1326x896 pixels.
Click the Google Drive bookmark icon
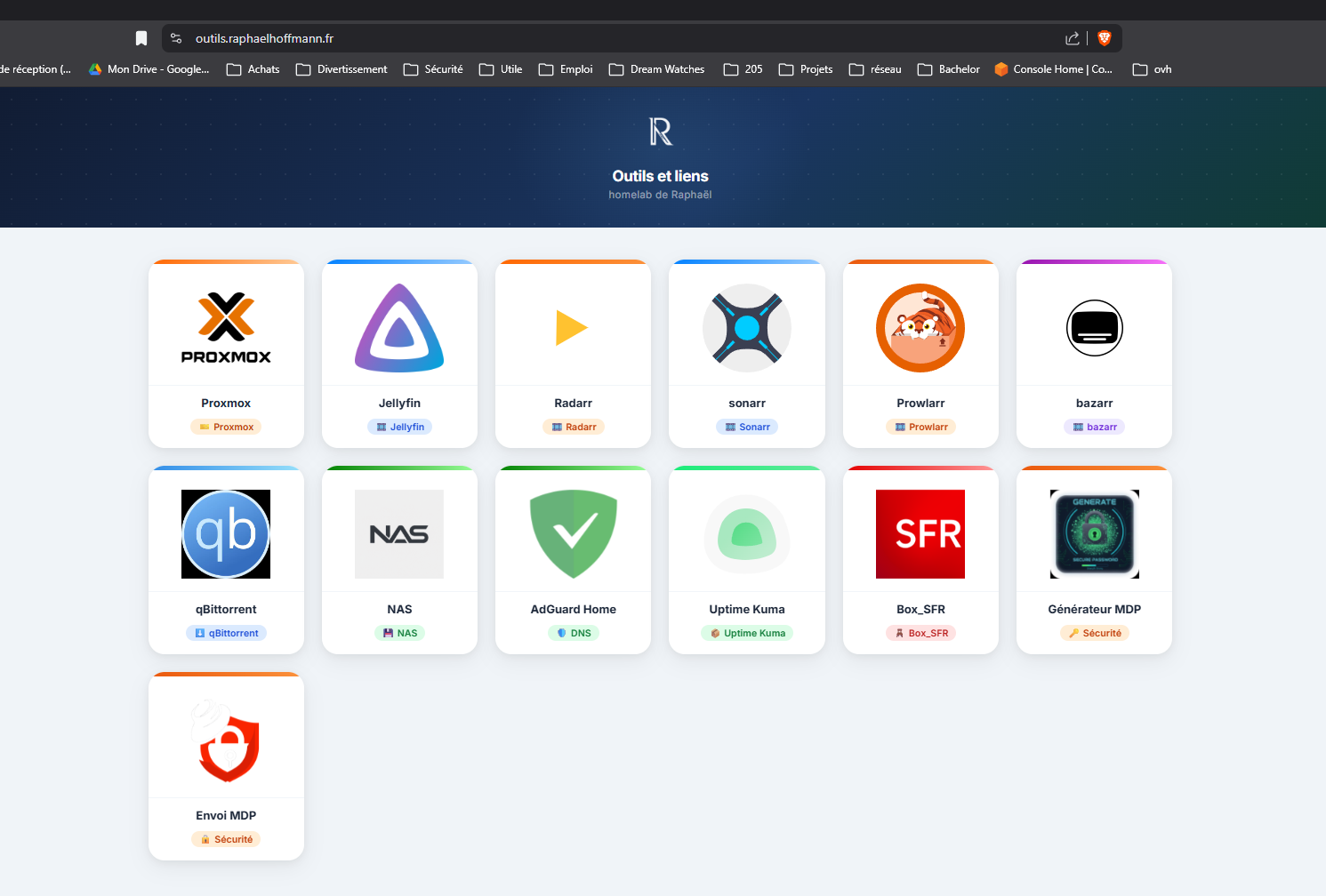[95, 69]
